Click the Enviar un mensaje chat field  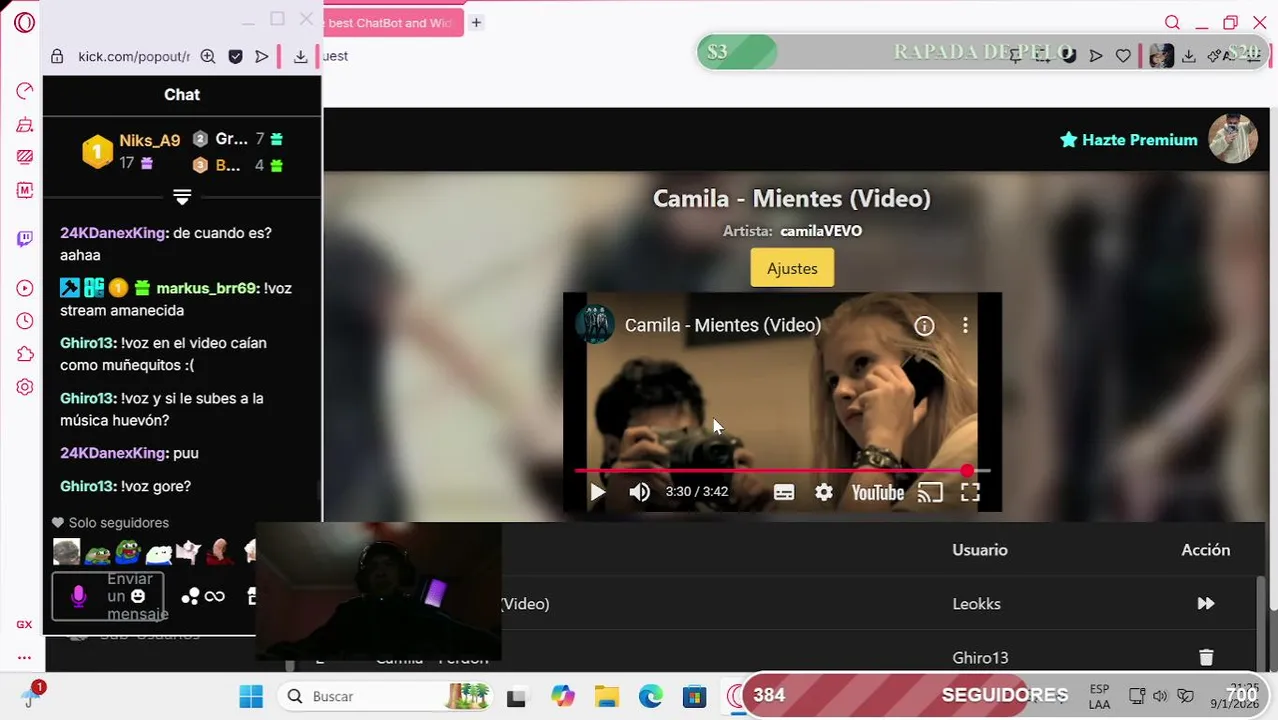[108, 597]
